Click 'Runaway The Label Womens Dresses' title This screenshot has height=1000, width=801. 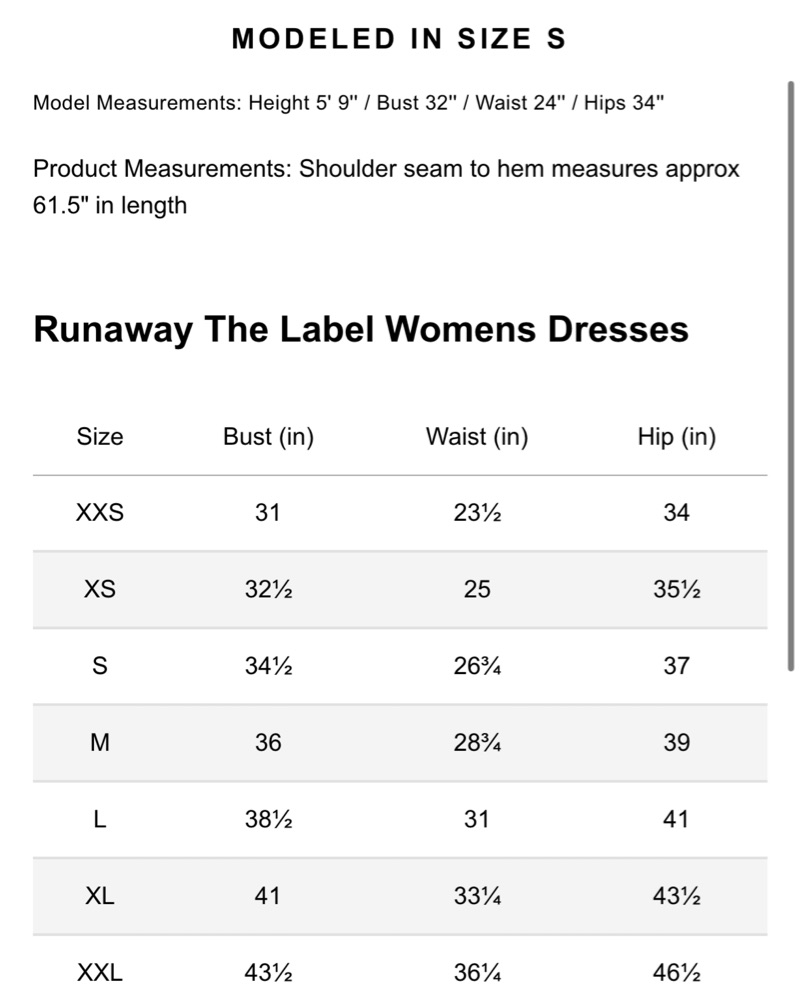point(361,330)
